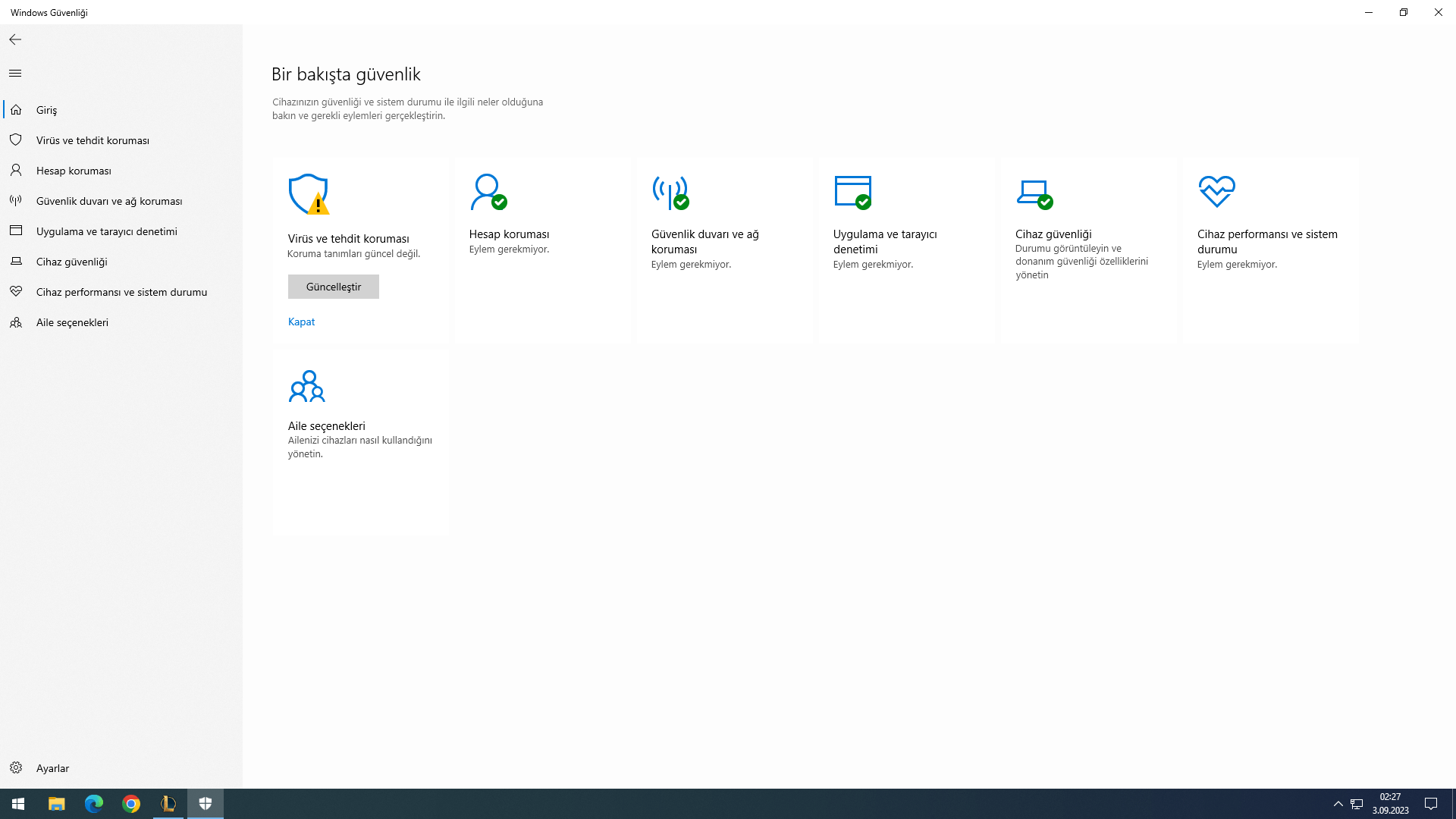Click the Kapat link
The height and width of the screenshot is (819, 1456).
[301, 322]
